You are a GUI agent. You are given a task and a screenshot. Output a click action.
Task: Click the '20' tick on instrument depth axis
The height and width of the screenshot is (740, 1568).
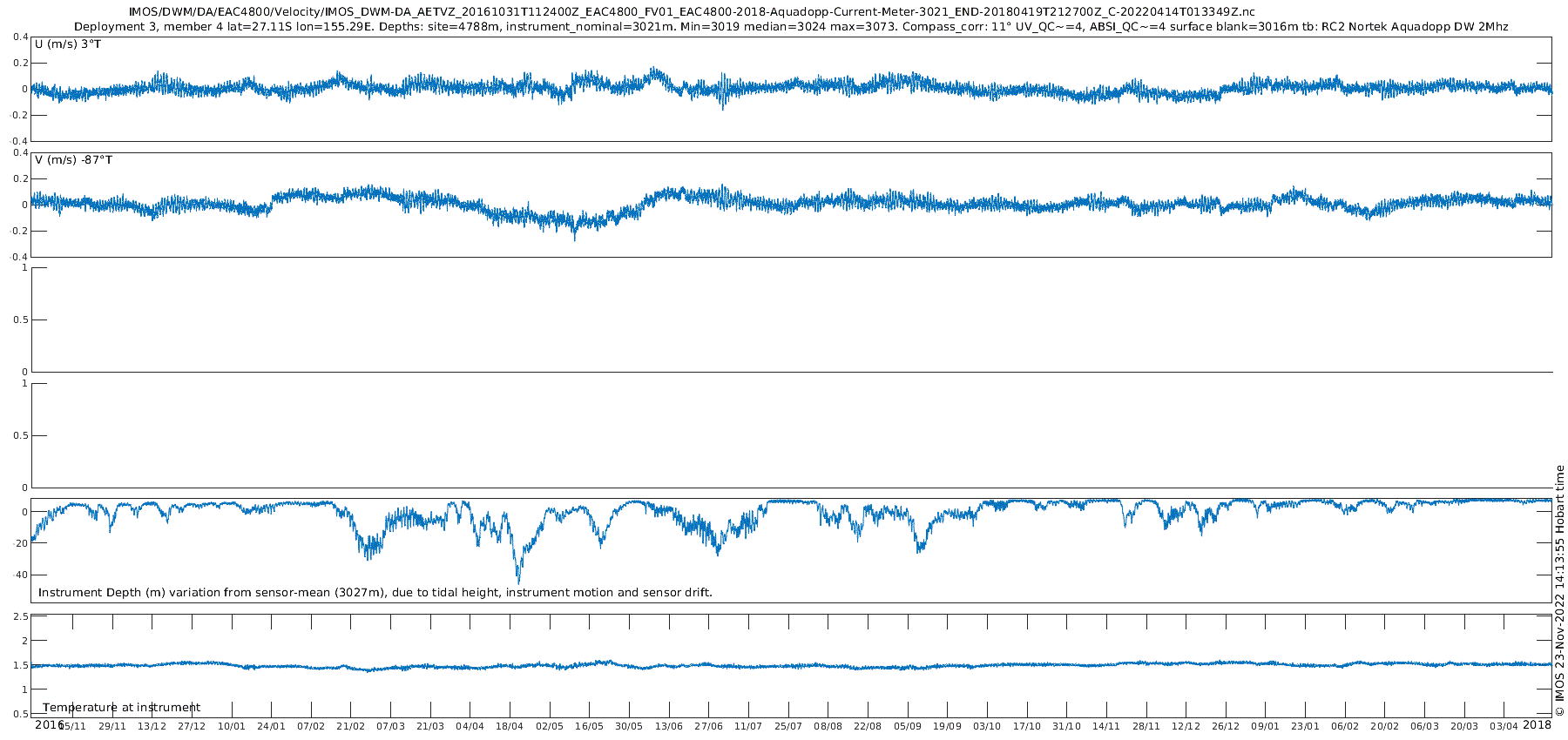[x=19, y=543]
